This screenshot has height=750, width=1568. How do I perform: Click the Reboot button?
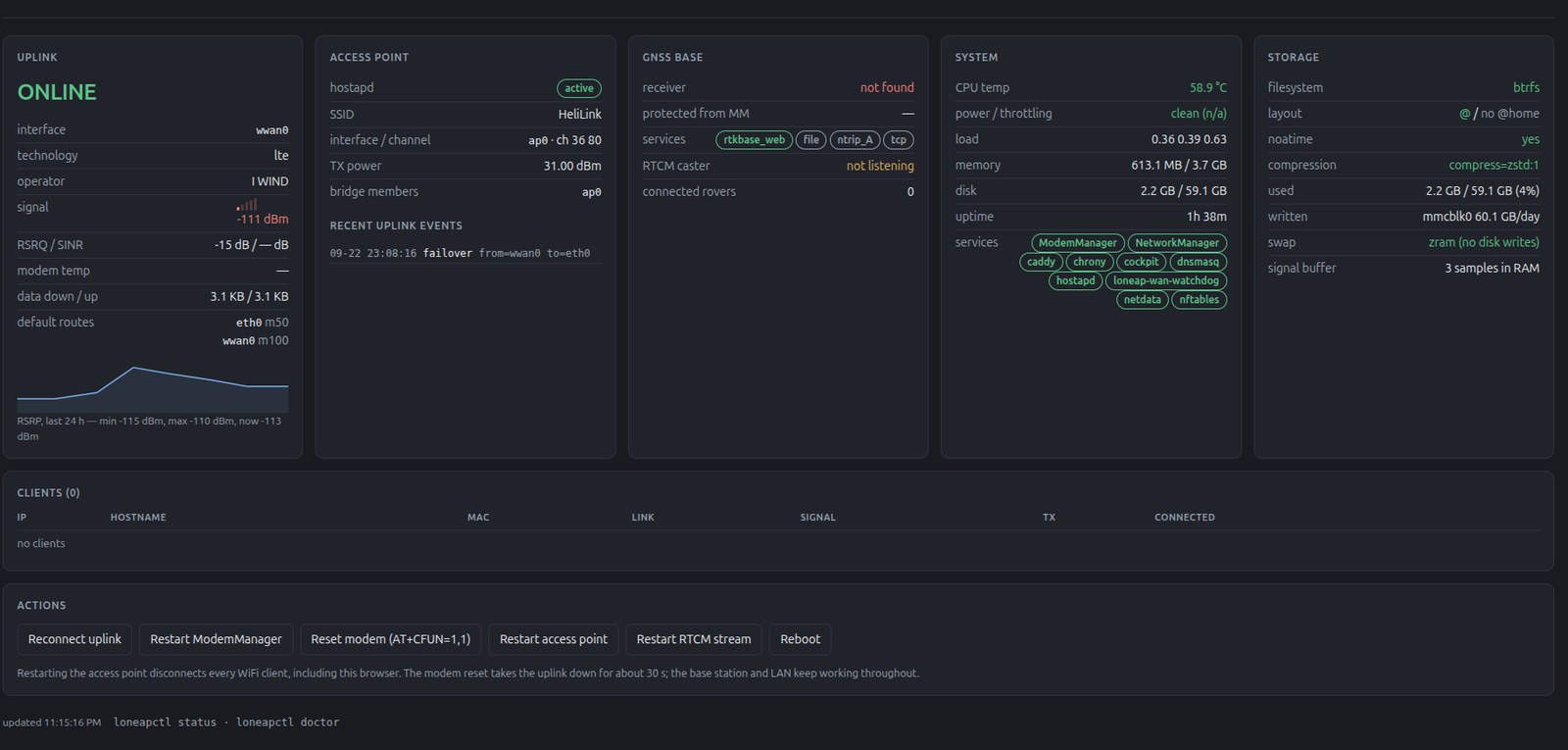click(801, 639)
